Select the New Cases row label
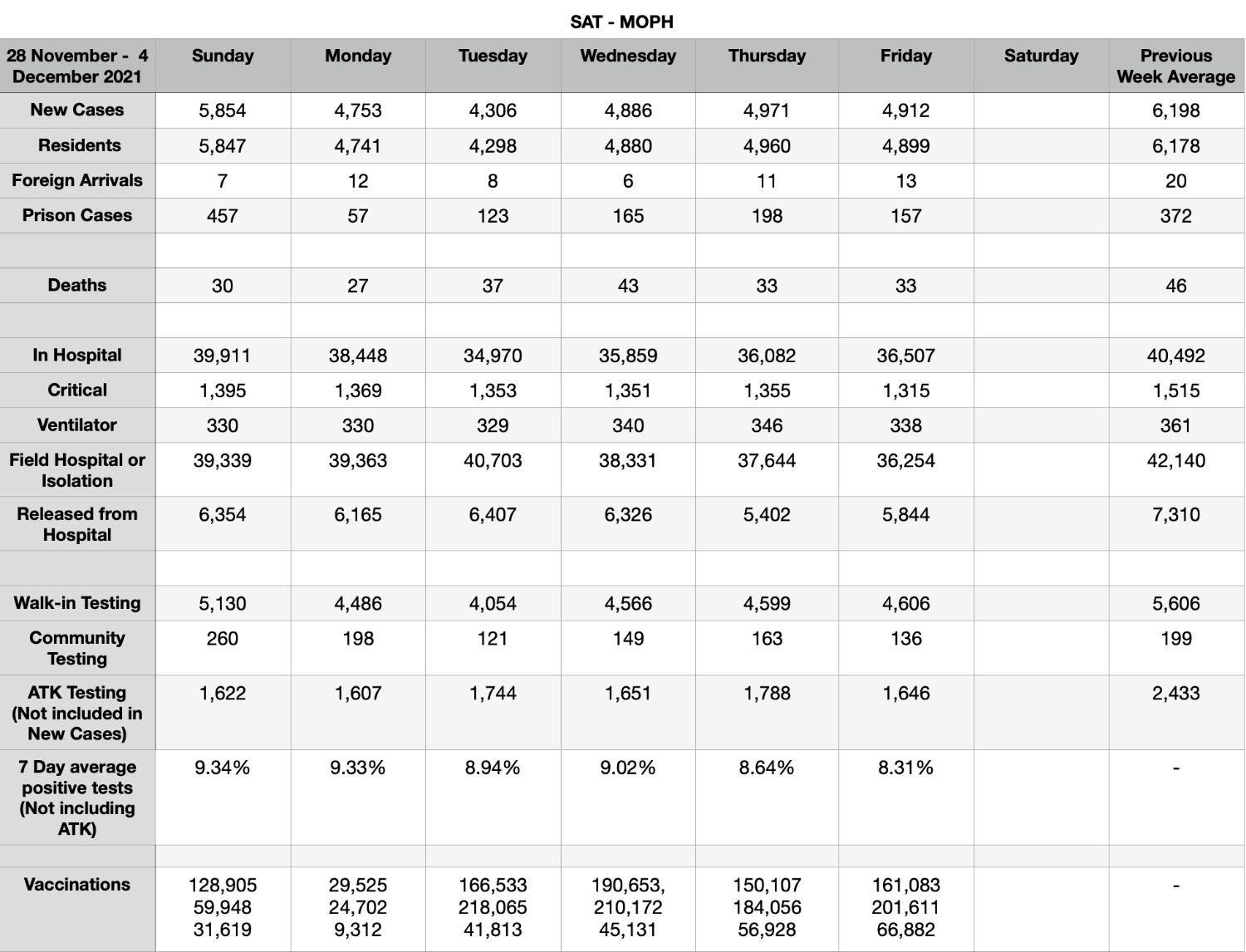This screenshot has height=952, width=1246. 77,110
